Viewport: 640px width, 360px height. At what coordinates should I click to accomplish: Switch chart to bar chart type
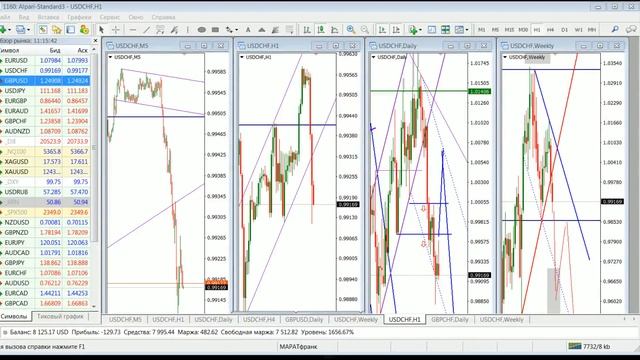pyautogui.click(x=307, y=29)
